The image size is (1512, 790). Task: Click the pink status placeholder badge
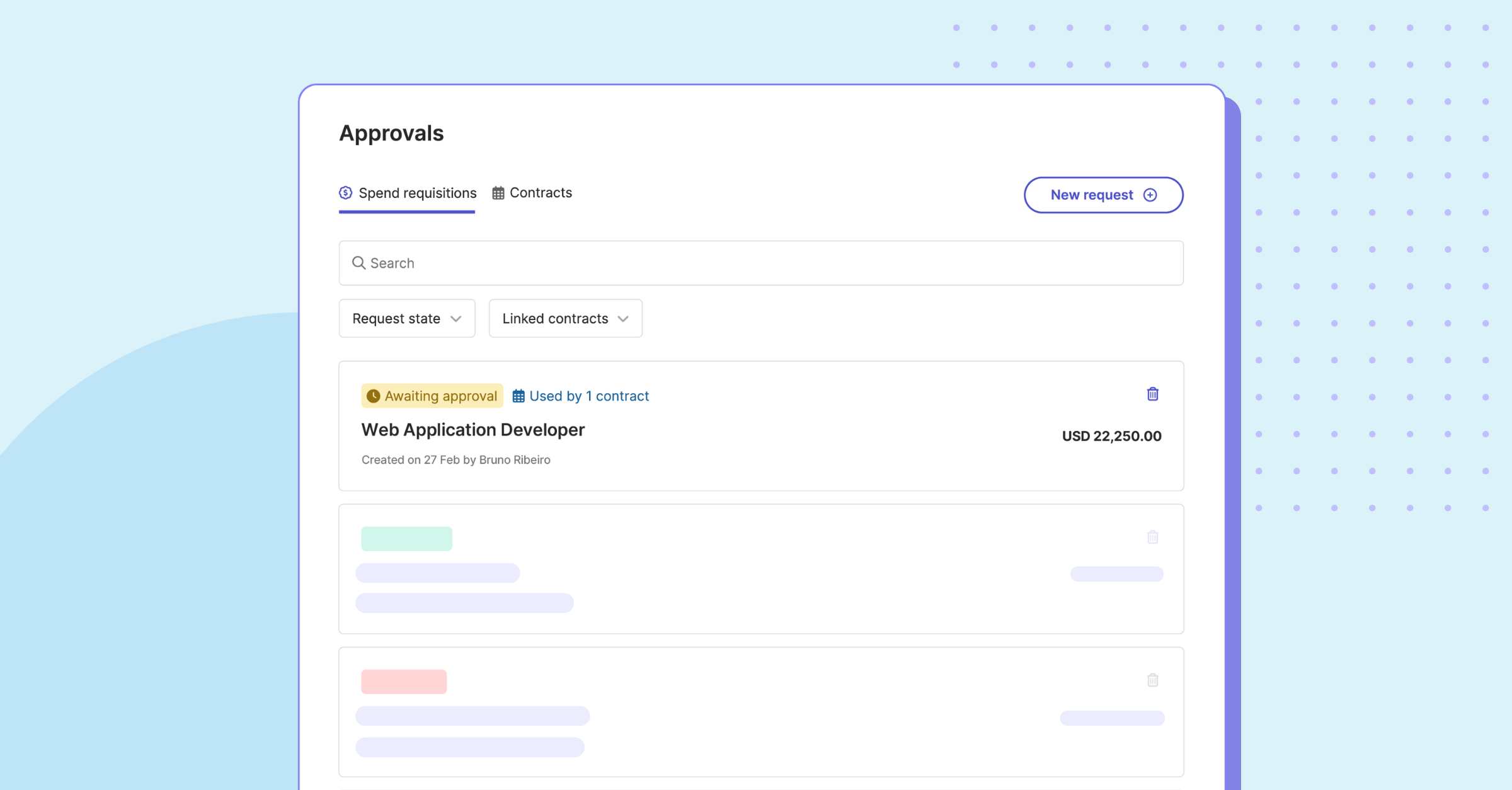click(404, 682)
